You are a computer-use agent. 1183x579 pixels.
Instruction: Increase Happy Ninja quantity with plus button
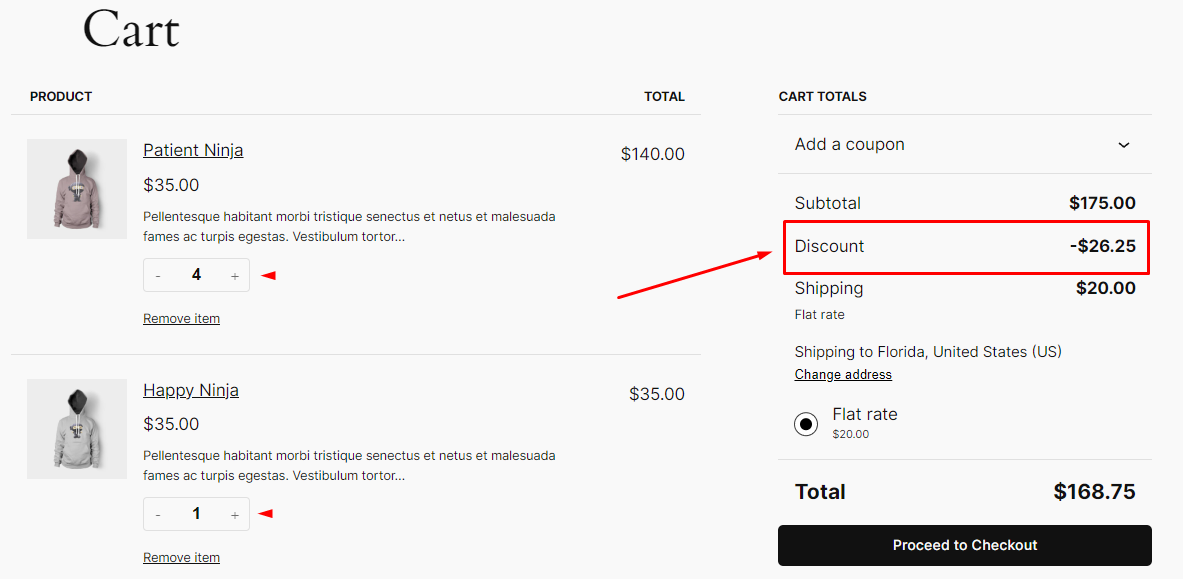(x=231, y=513)
